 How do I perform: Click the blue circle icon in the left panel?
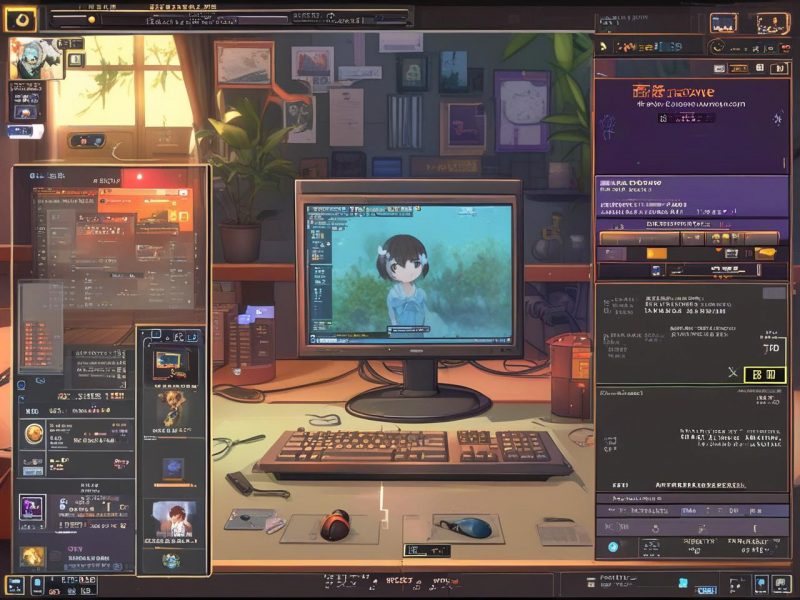(x=21, y=385)
